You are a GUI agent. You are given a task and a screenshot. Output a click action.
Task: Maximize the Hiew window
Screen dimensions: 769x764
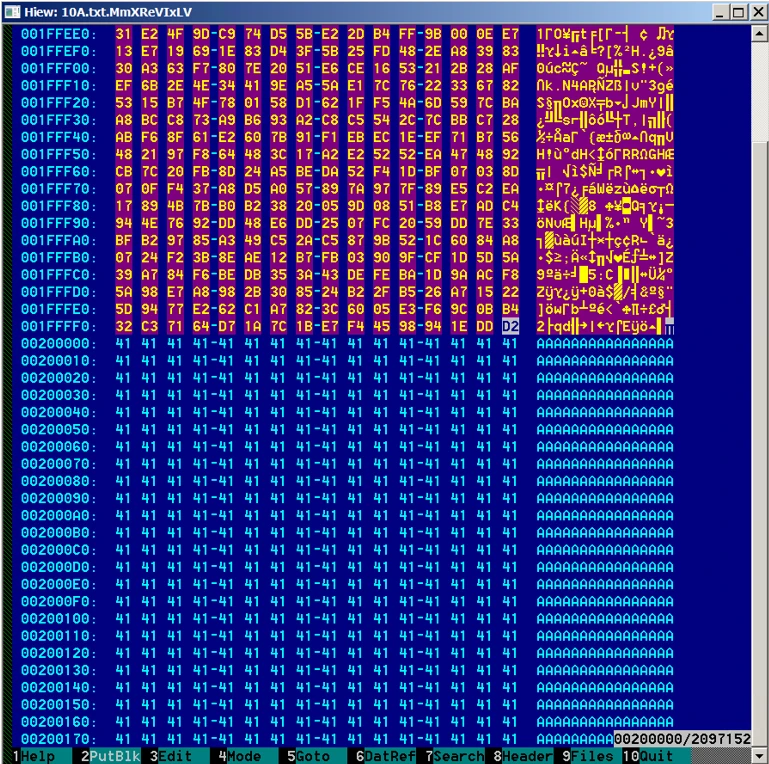pos(738,12)
